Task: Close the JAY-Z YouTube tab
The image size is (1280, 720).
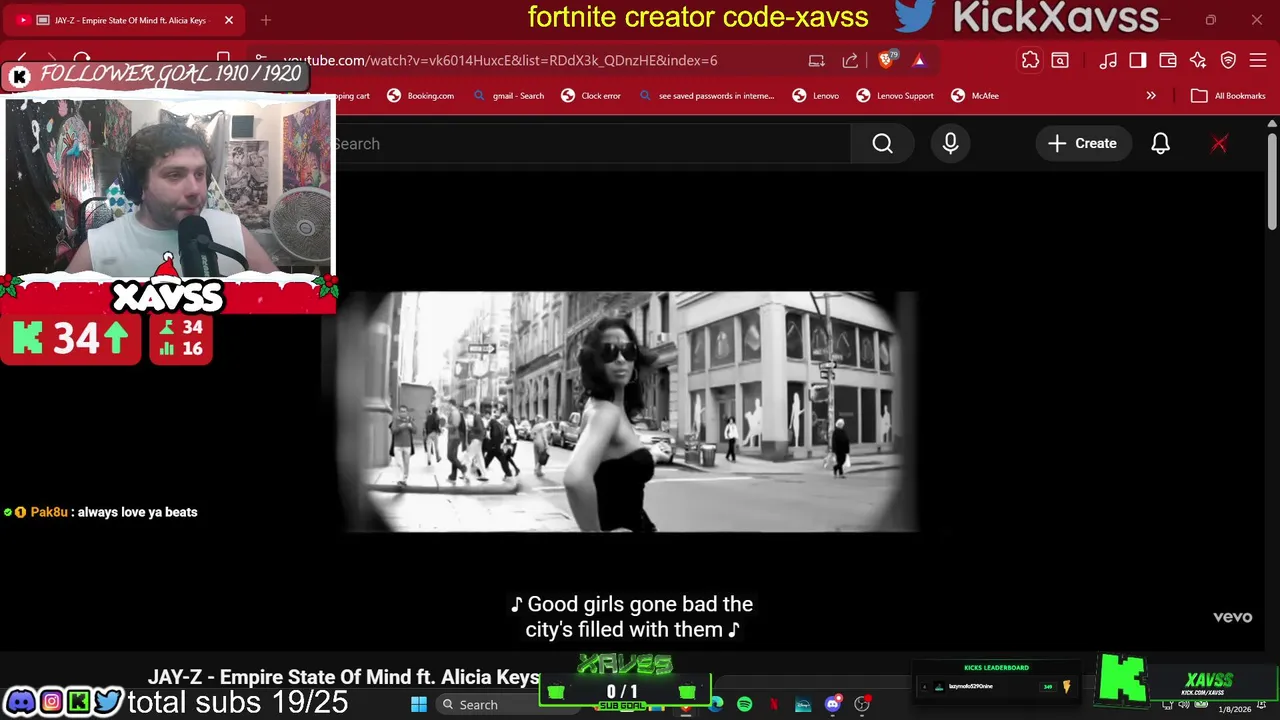Action: (229, 20)
